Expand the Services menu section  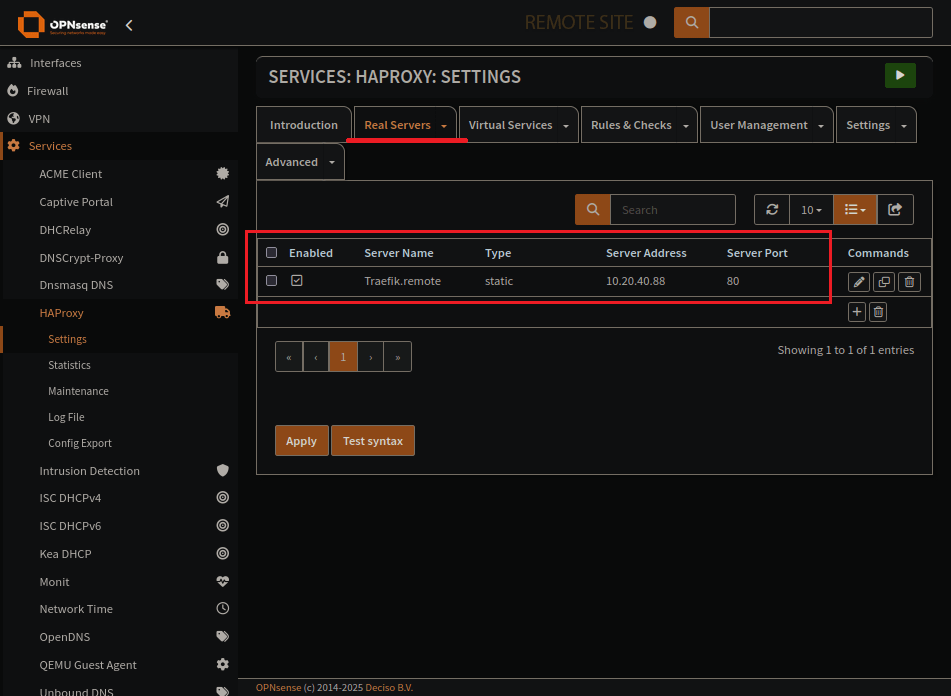pyautogui.click(x=50, y=146)
